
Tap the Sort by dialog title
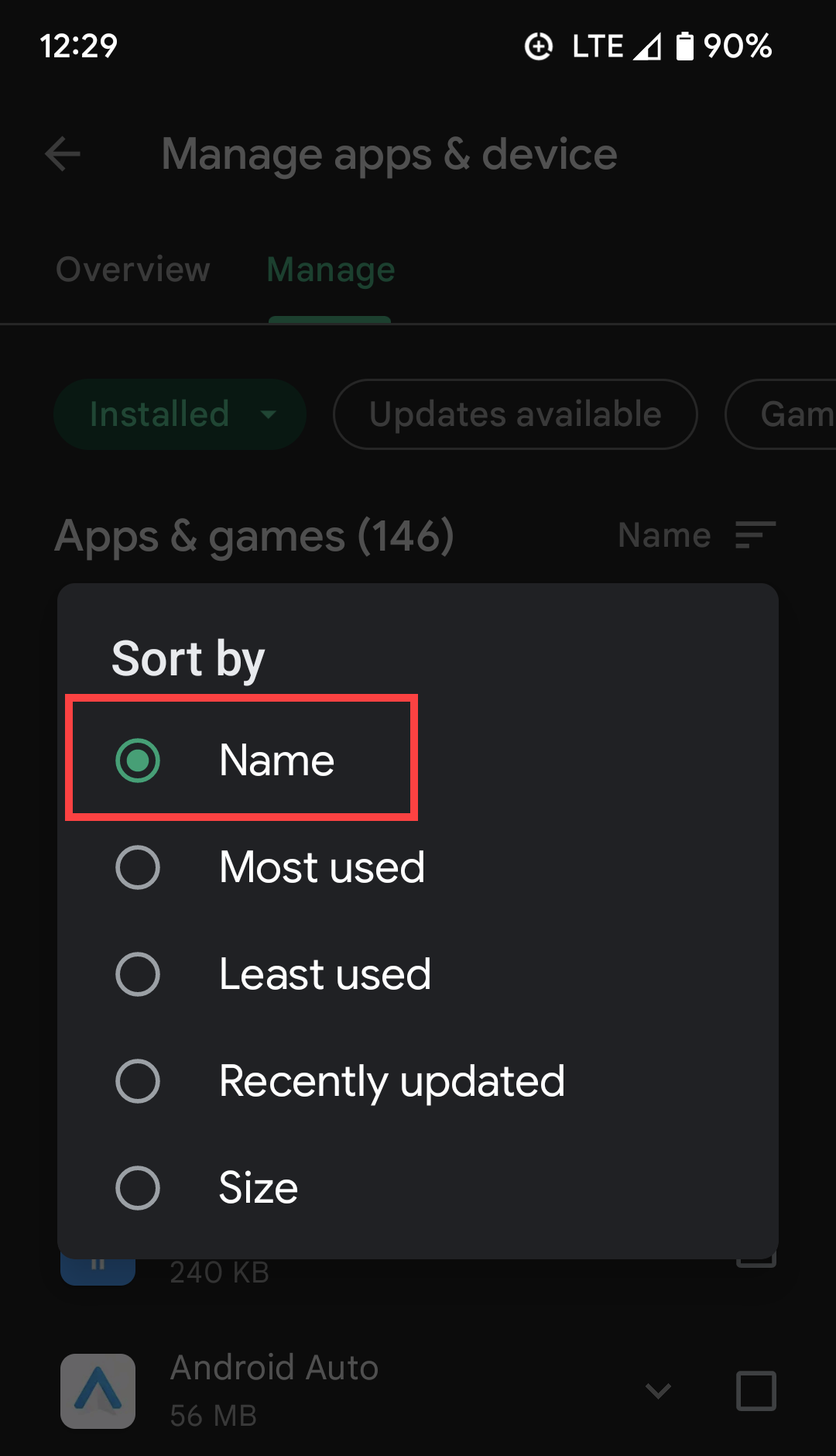pos(188,659)
